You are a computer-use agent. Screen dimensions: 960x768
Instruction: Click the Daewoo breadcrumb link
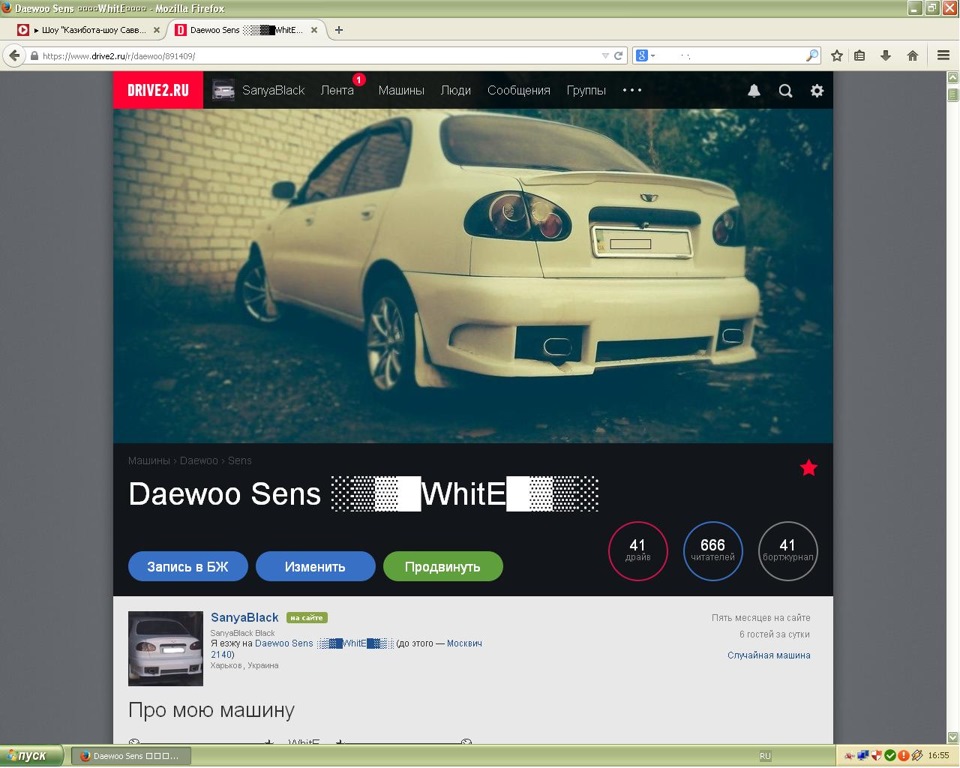[x=199, y=461]
